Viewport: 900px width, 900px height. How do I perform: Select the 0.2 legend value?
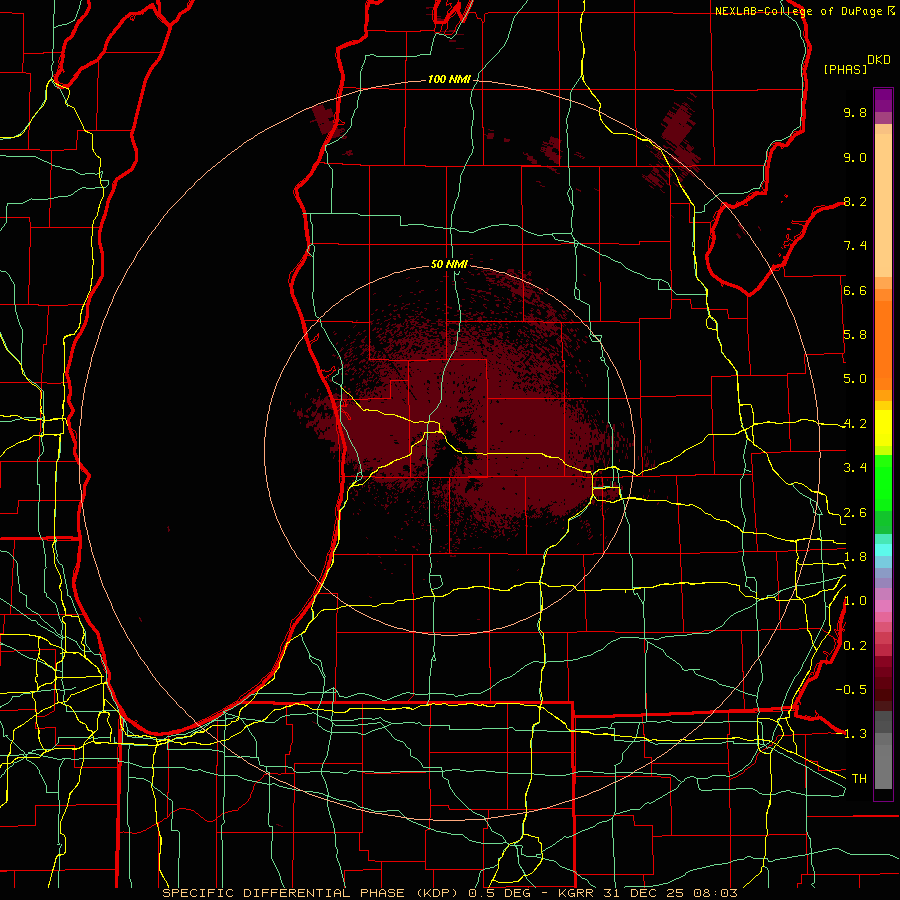tap(855, 646)
